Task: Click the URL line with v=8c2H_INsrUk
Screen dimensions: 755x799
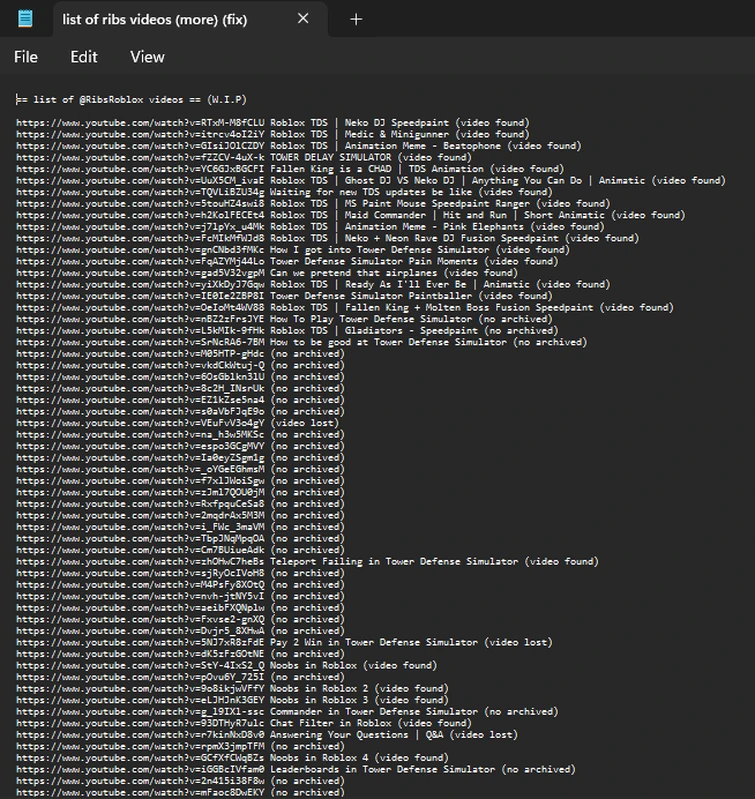Action: tap(180, 388)
